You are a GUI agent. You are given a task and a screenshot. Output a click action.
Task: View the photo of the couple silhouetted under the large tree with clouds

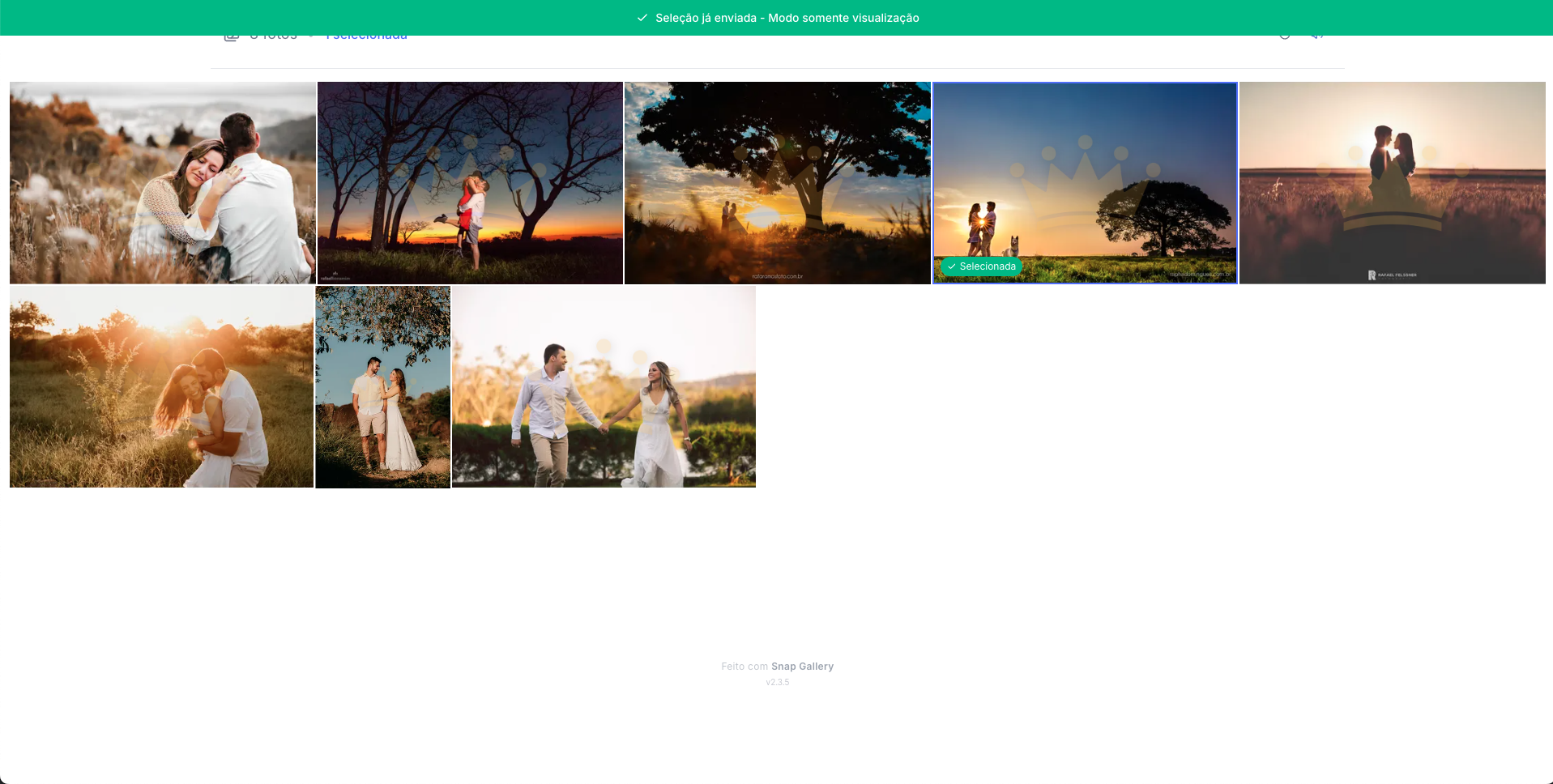(778, 183)
